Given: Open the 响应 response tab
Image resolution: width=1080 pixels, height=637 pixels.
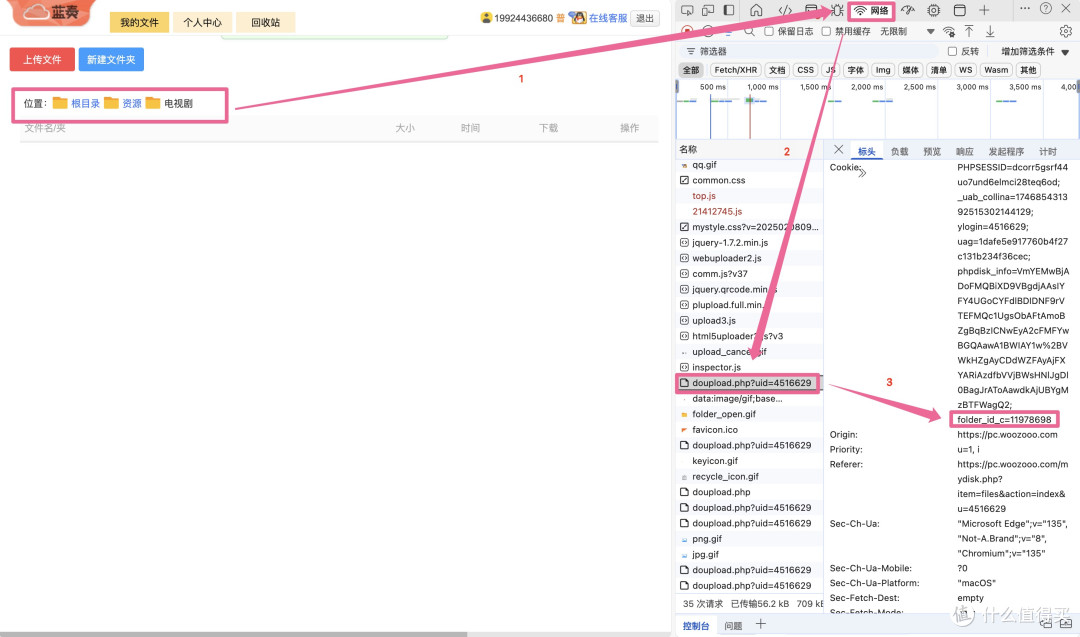Looking at the screenshot, I should coord(964,152).
